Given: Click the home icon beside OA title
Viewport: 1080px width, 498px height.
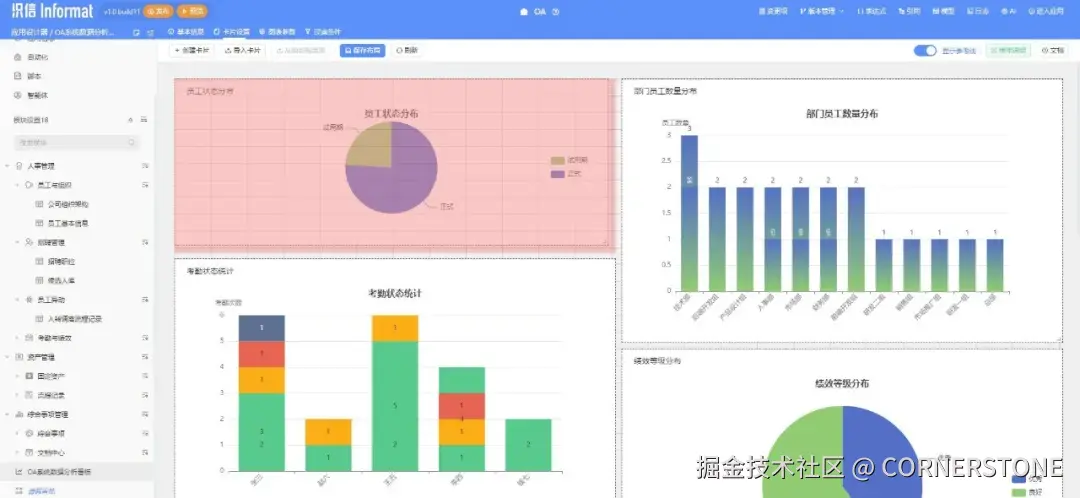Looking at the screenshot, I should (524, 12).
